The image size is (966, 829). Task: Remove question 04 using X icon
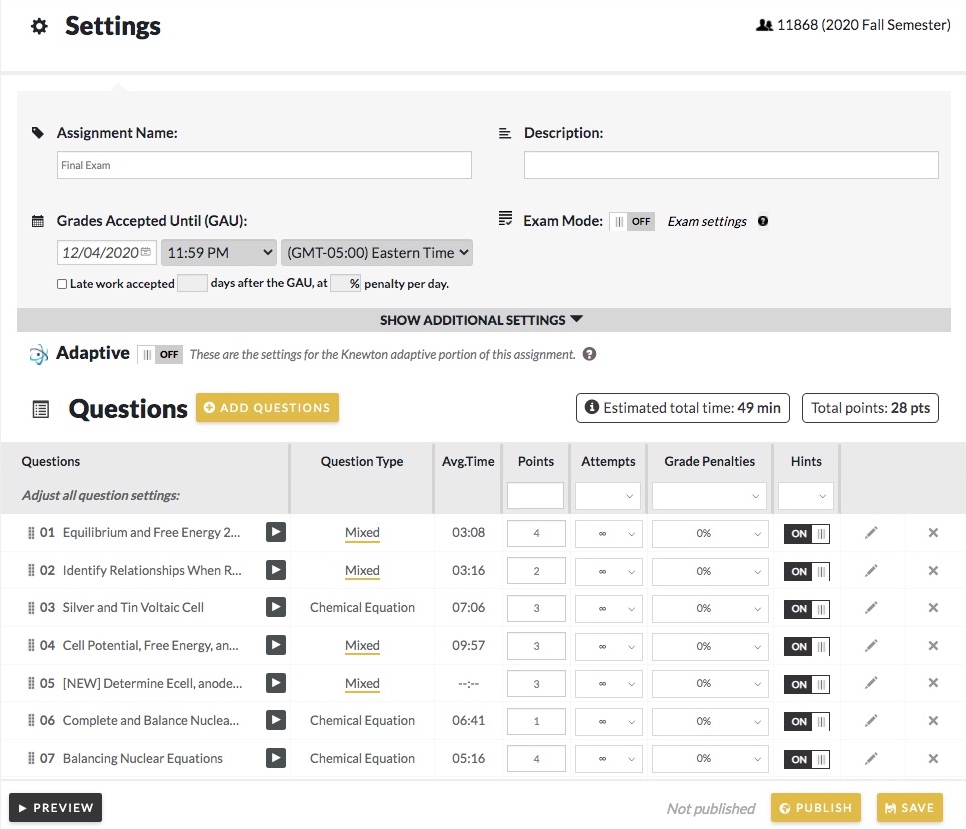click(933, 645)
